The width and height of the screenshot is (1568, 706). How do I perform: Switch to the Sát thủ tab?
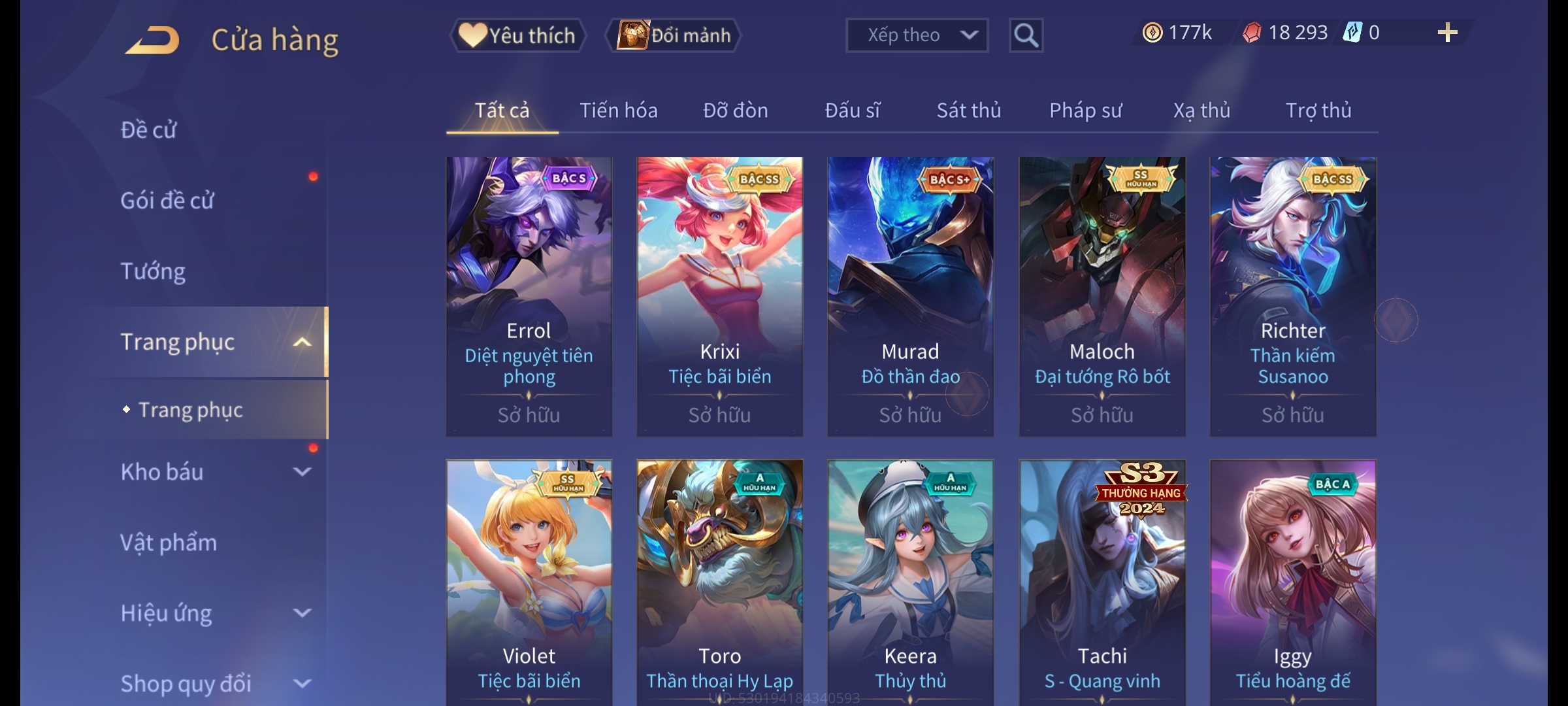(969, 110)
